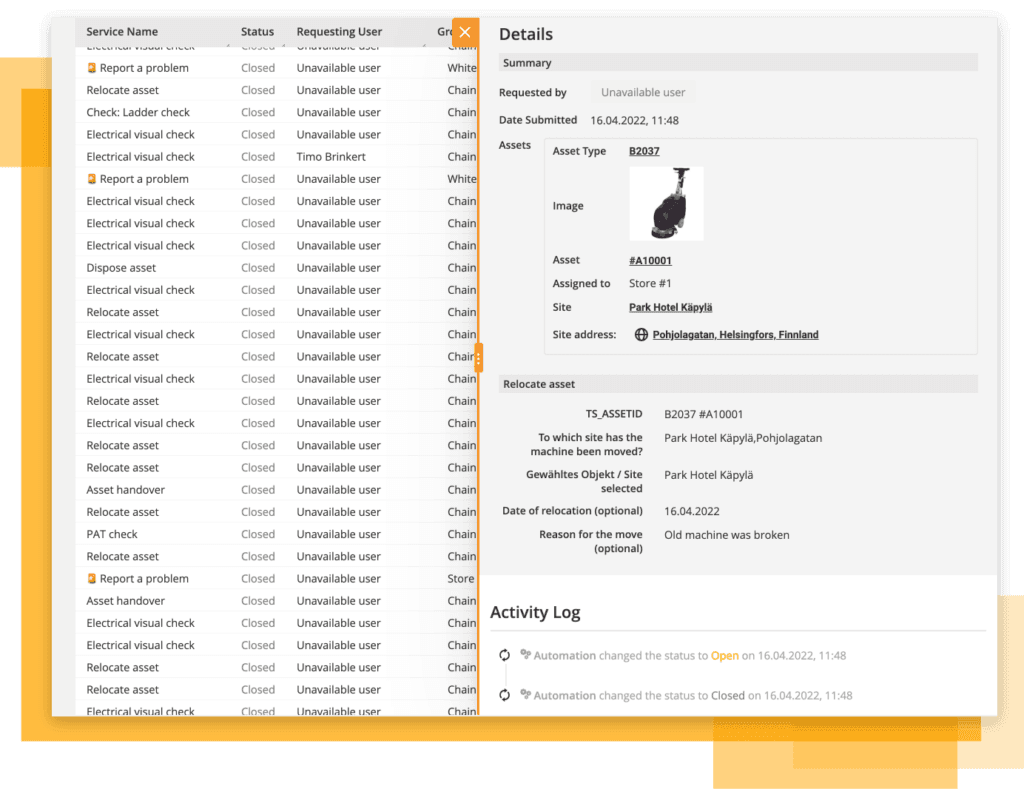The width and height of the screenshot is (1024, 789).
Task: Click the orange Open status in activity log
Action: (724, 655)
